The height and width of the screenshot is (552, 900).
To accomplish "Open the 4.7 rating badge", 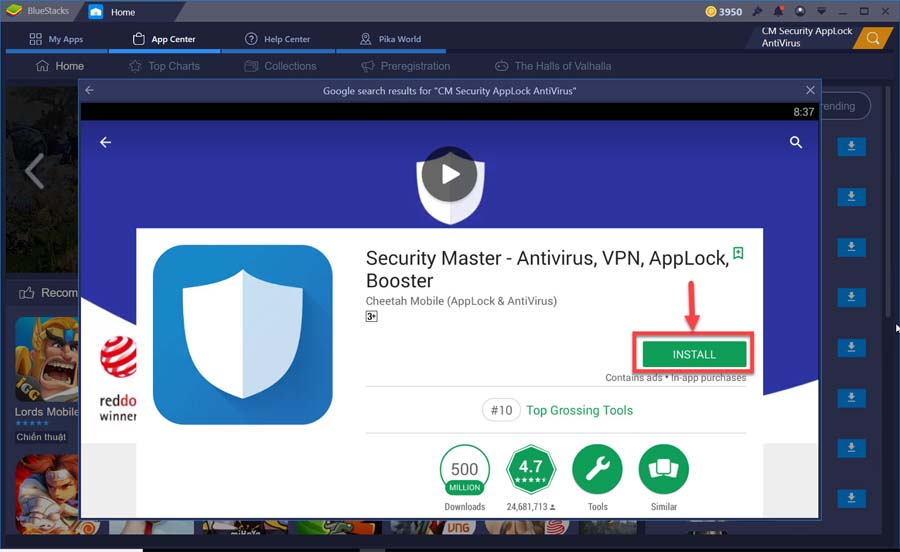I will pos(531,469).
